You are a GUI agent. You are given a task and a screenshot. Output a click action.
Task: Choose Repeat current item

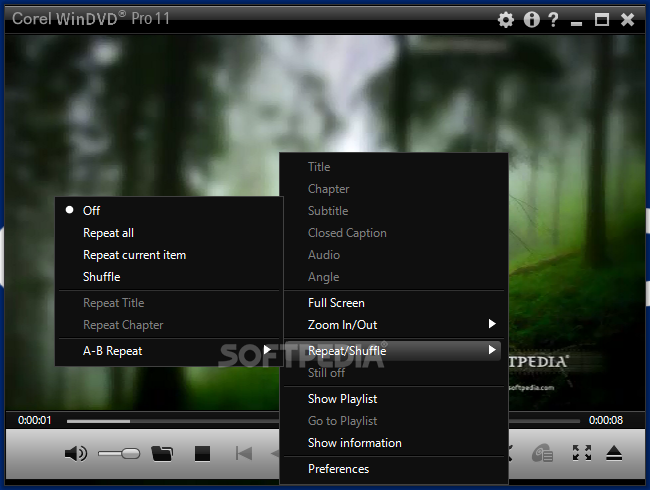[169, 255]
